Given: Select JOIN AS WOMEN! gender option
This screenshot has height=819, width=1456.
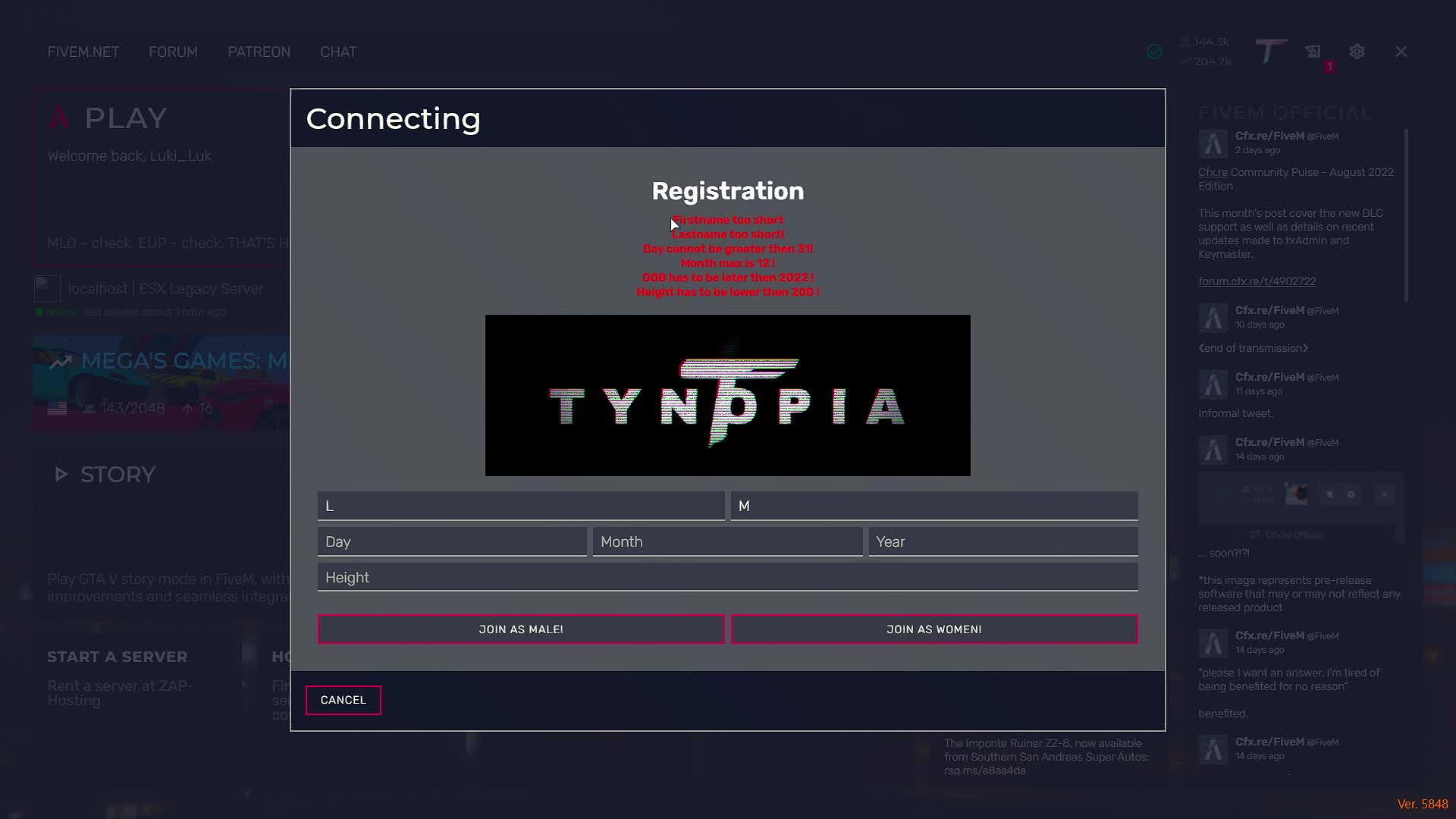Looking at the screenshot, I should tap(934, 629).
